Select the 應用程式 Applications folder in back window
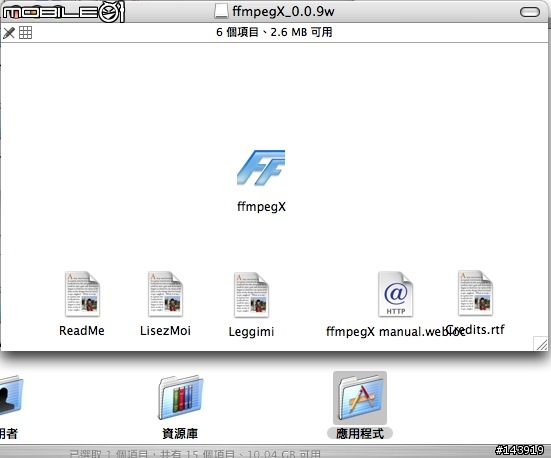This screenshot has height=458, width=551. click(x=360, y=398)
